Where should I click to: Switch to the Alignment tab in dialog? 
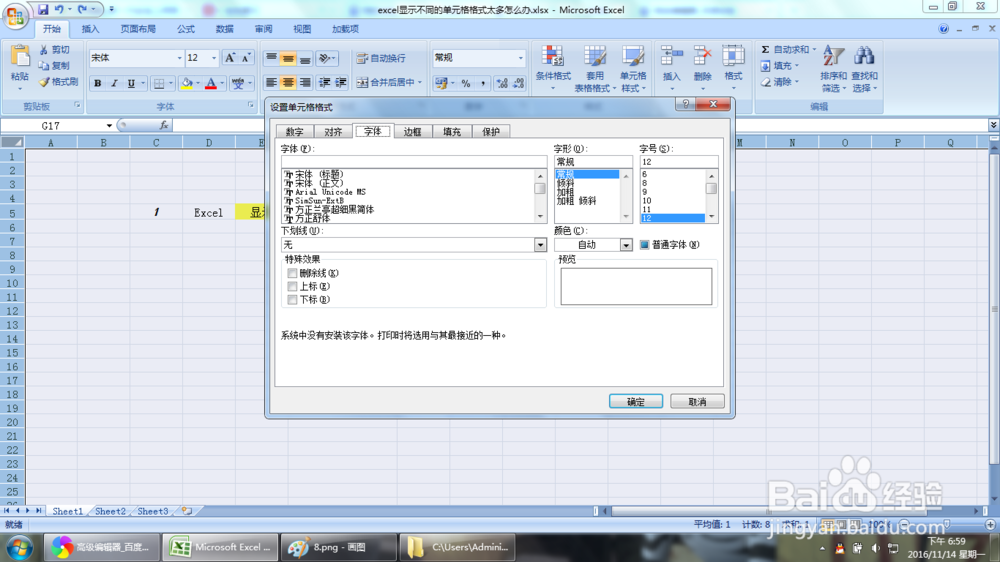333,132
